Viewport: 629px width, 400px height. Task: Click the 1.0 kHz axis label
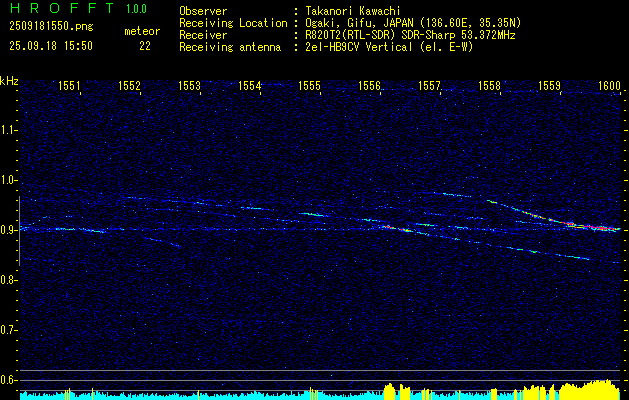click(8, 180)
